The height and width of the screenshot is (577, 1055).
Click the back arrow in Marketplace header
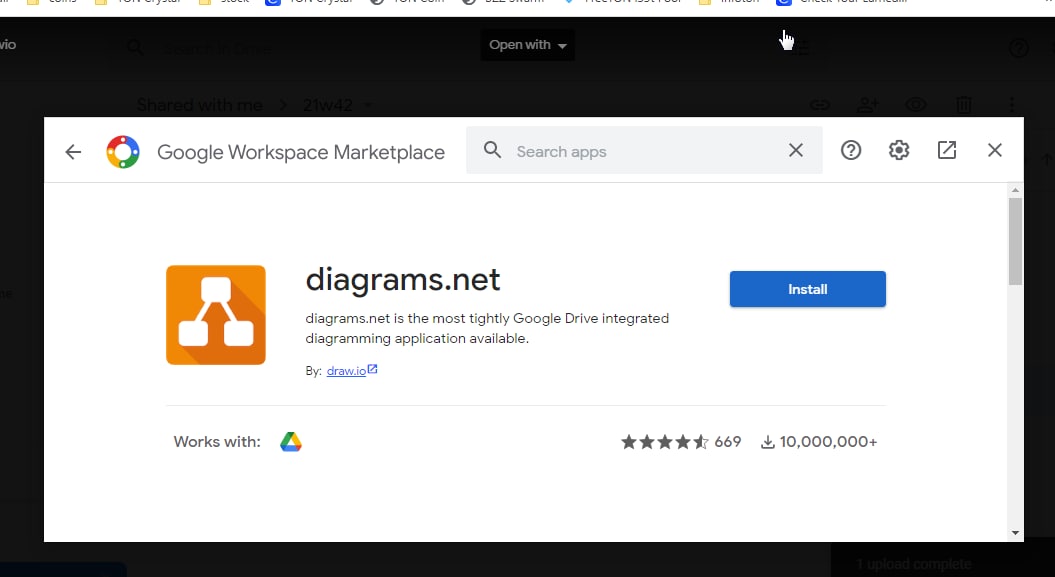coord(73,151)
